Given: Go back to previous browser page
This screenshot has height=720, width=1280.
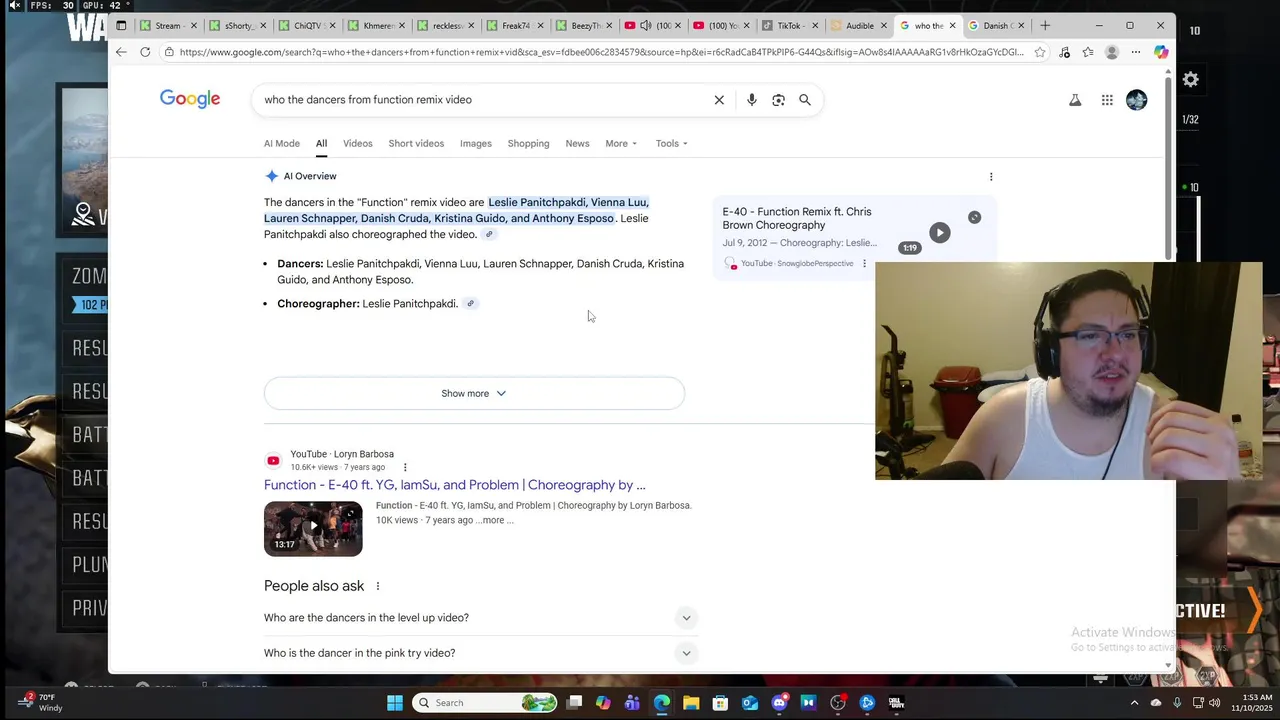Looking at the screenshot, I should [121, 52].
